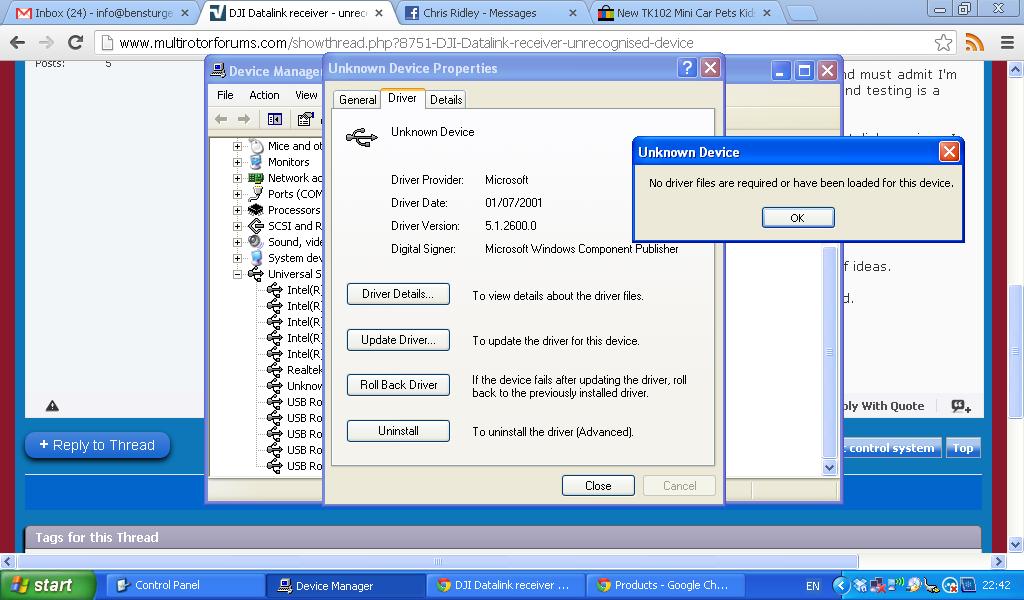Select the Processors chip icon in tree
This screenshot has height=600, width=1024.
[x=256, y=210]
